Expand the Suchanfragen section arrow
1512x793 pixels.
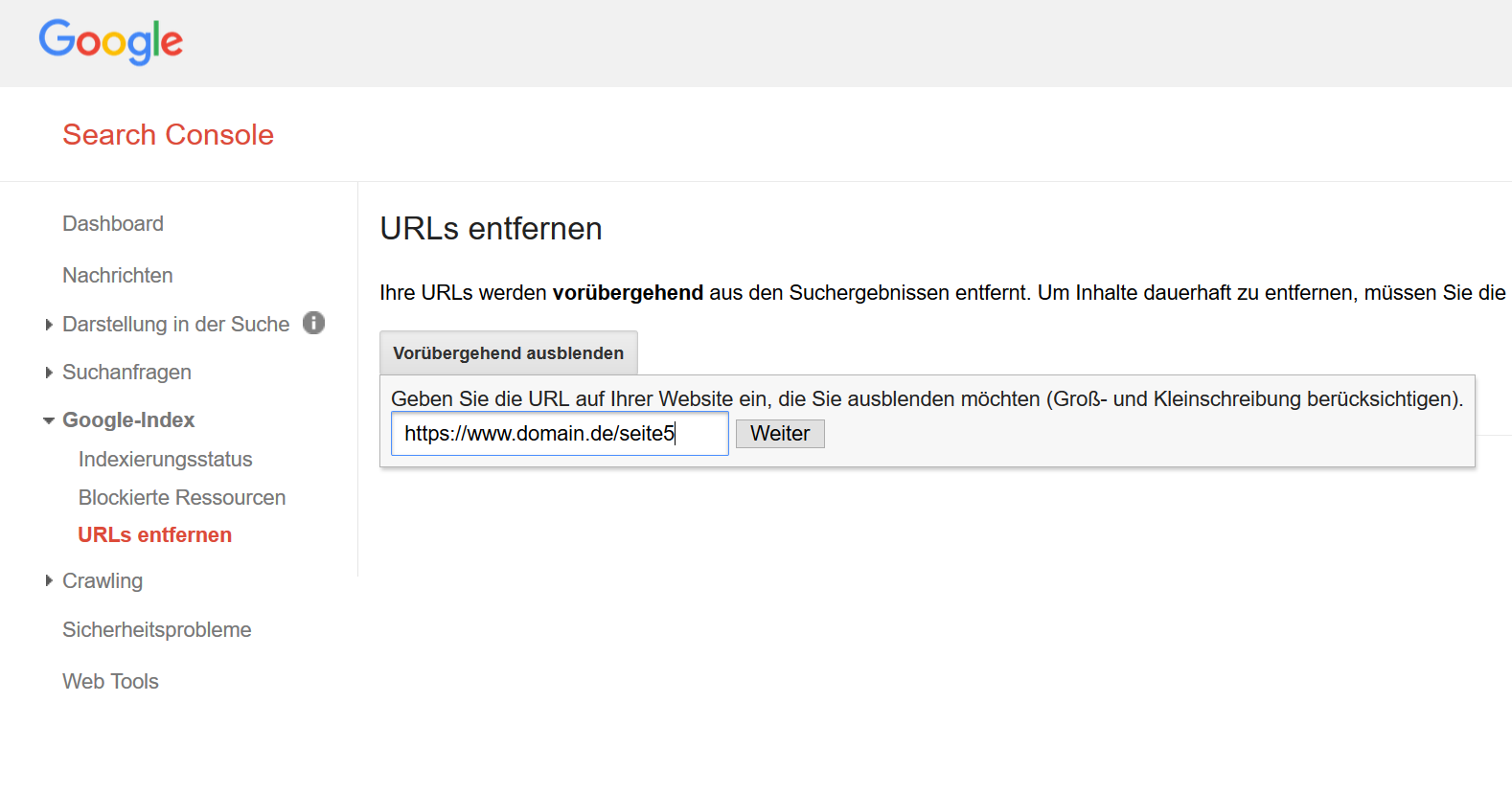49,373
